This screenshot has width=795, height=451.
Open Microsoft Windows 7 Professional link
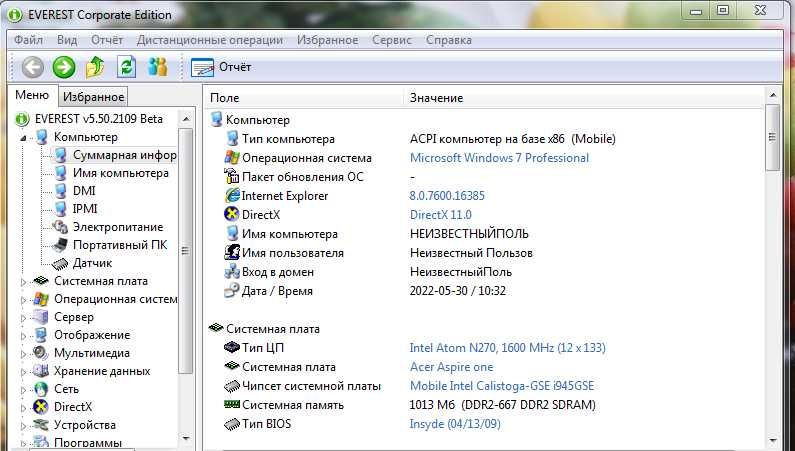pos(499,158)
